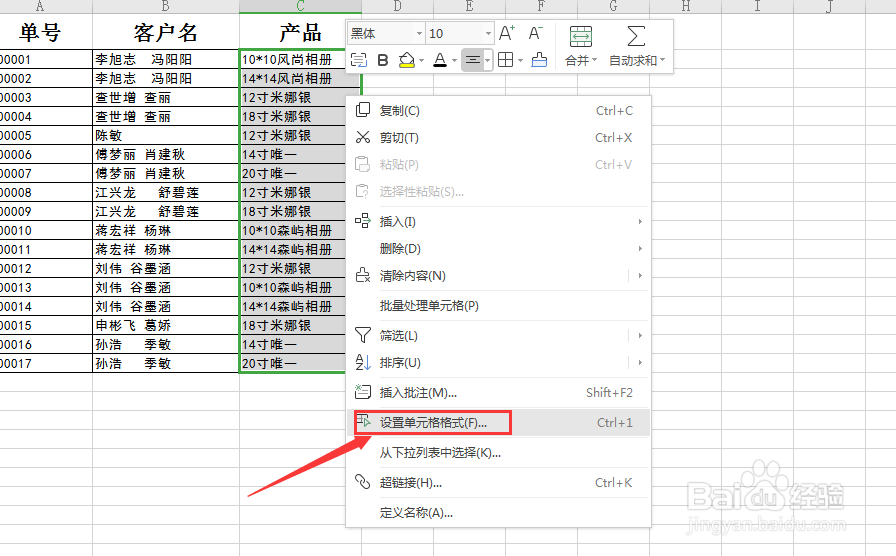Select customer cell in row 00015
Viewport: 896px width, 556px height.
[166, 325]
